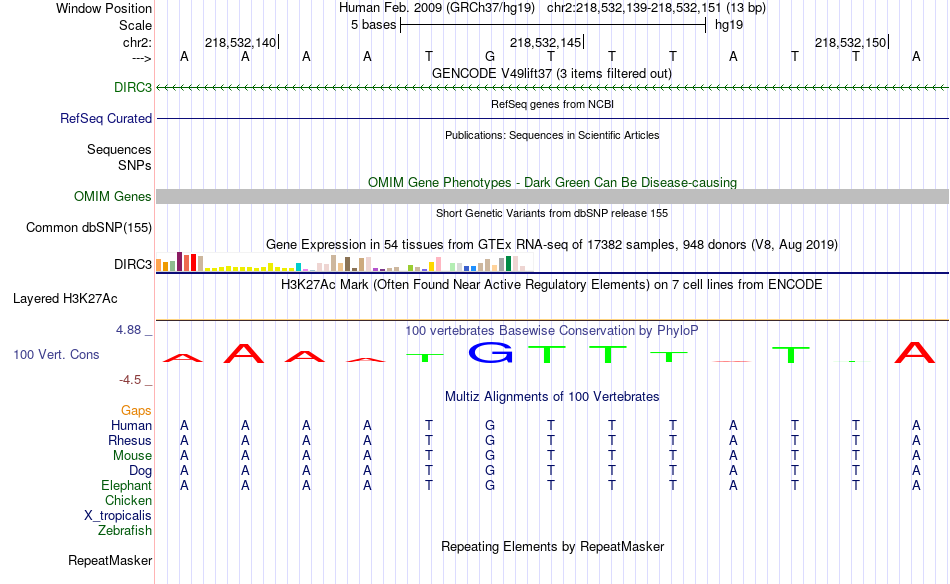Select the Chicken alignment row label
The width and height of the screenshot is (950, 584).
[128, 500]
